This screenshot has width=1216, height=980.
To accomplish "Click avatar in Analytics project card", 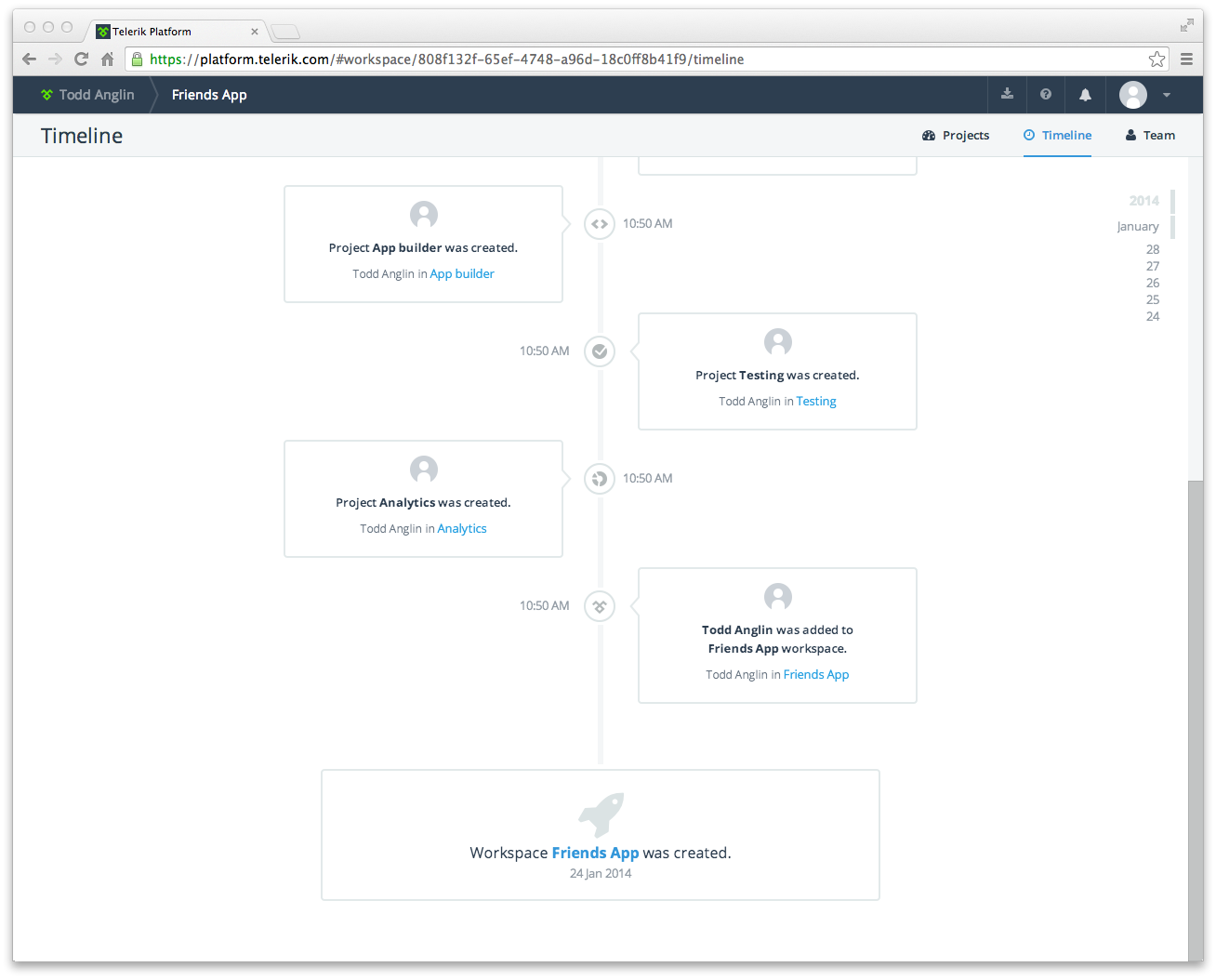I will click(424, 470).
